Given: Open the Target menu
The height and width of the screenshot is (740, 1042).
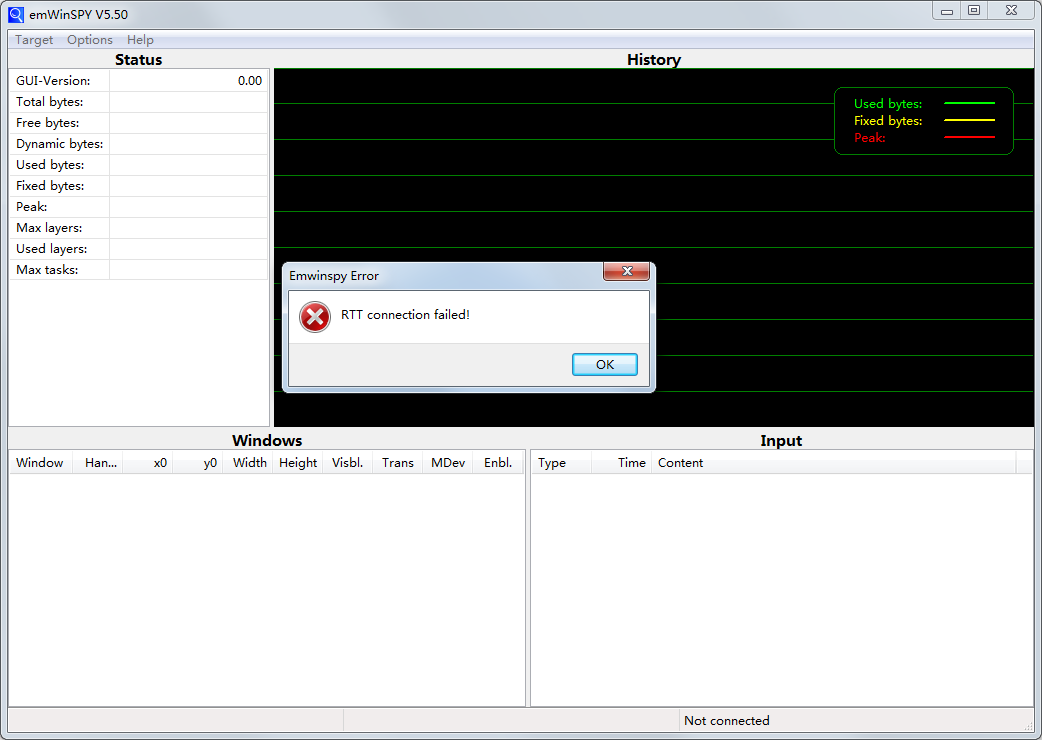Looking at the screenshot, I should point(34,40).
